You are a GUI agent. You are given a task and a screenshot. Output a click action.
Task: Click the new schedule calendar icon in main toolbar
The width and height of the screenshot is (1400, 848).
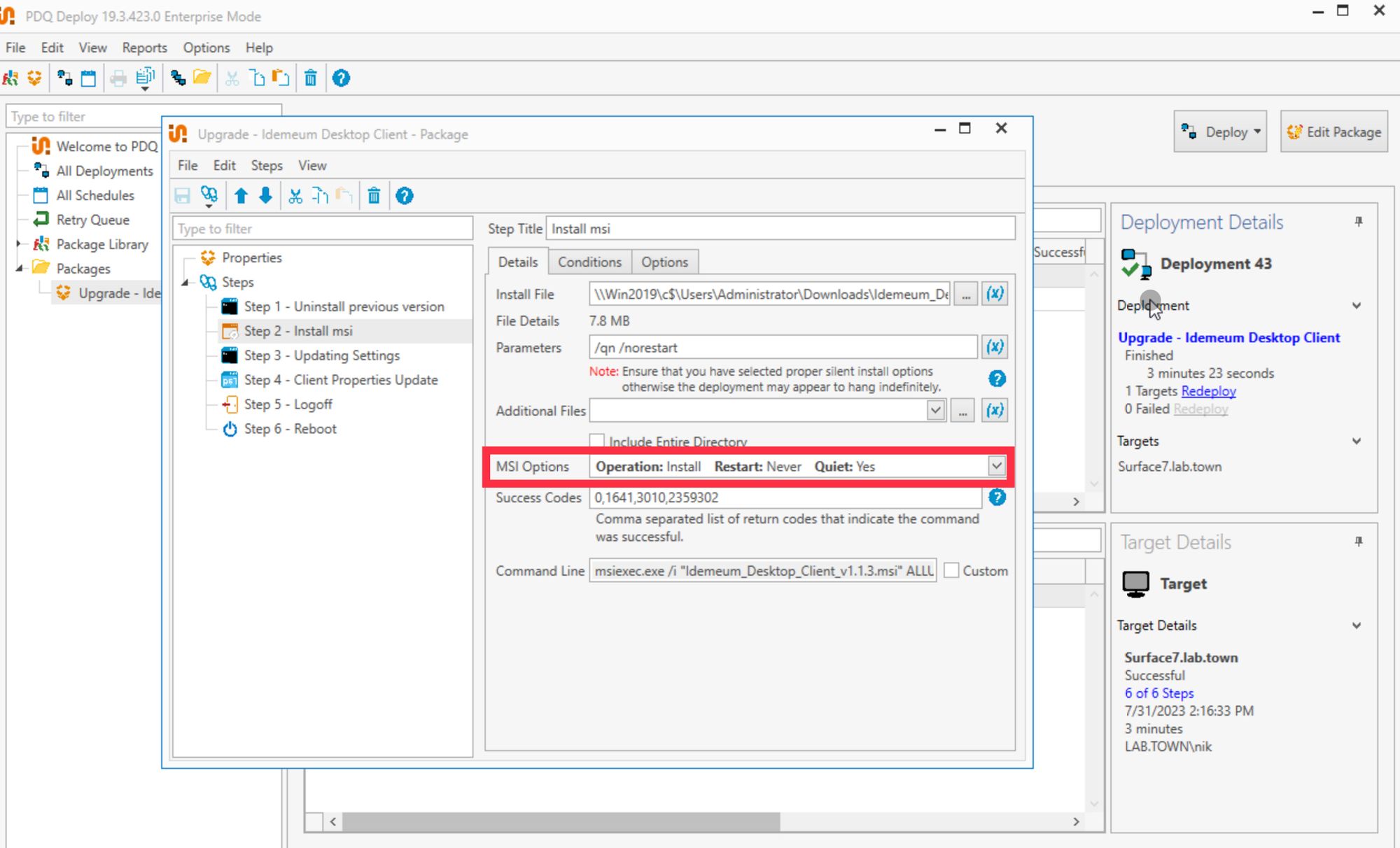pos(88,78)
